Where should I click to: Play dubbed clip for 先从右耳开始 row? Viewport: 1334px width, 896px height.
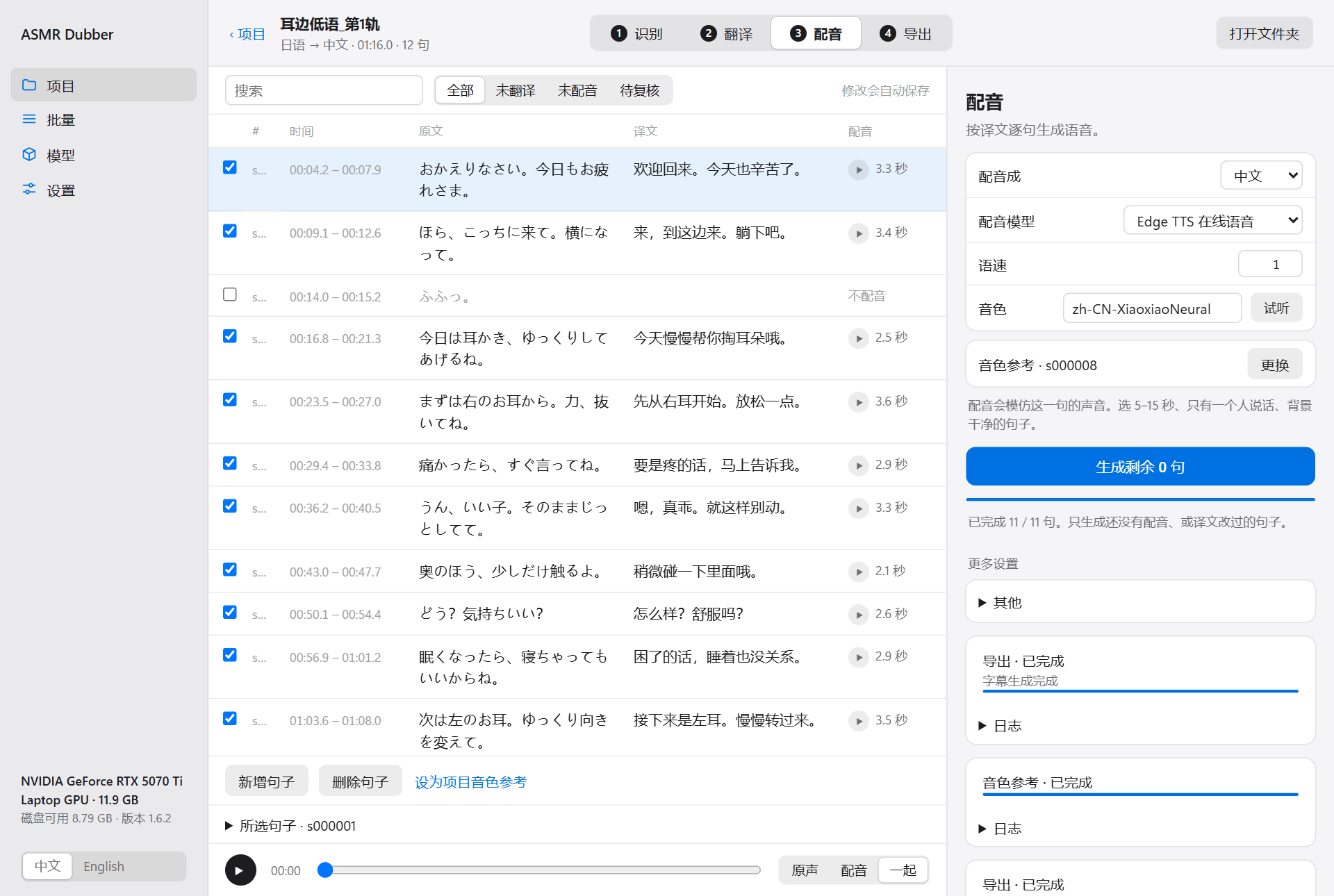859,402
